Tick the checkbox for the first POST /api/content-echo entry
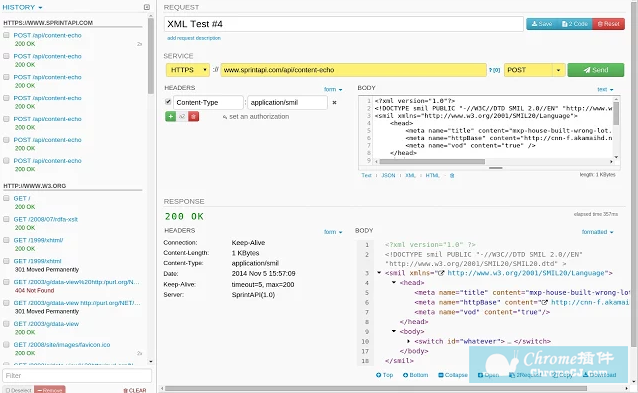Viewport: 638px width, 393px height. tap(6, 35)
